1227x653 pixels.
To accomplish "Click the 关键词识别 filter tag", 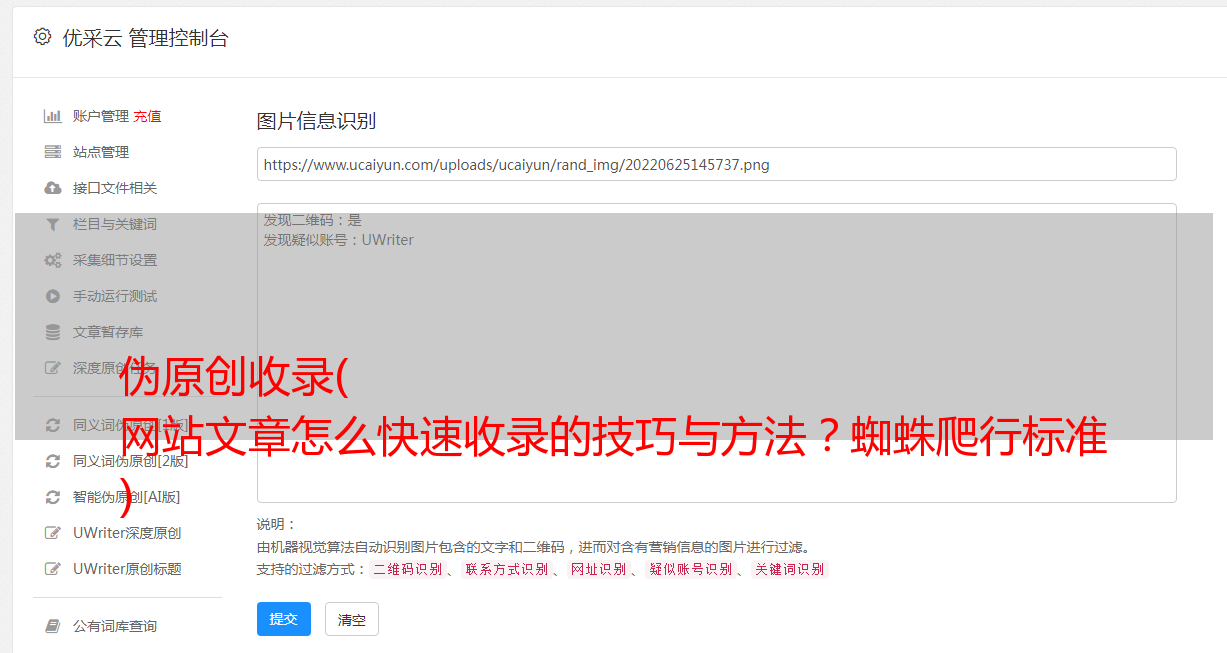I will [790, 569].
